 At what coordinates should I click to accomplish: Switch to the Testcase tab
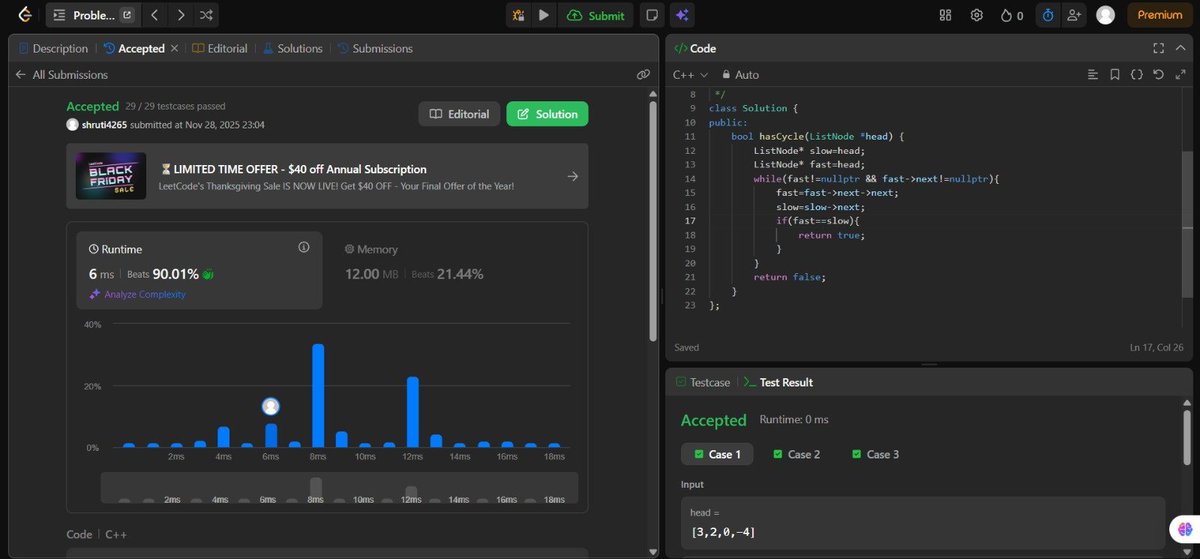(x=703, y=382)
